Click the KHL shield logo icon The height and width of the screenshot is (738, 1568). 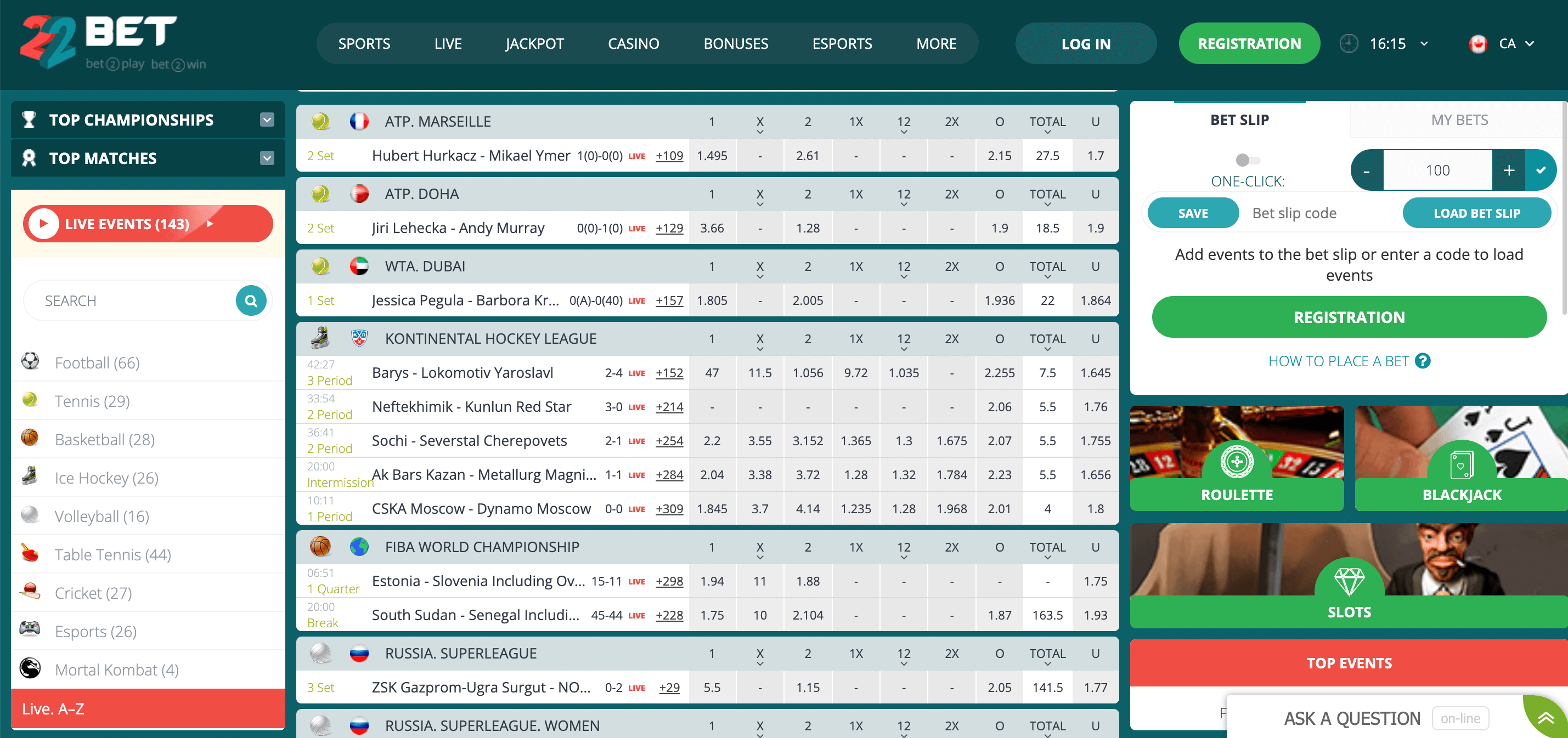click(x=359, y=338)
